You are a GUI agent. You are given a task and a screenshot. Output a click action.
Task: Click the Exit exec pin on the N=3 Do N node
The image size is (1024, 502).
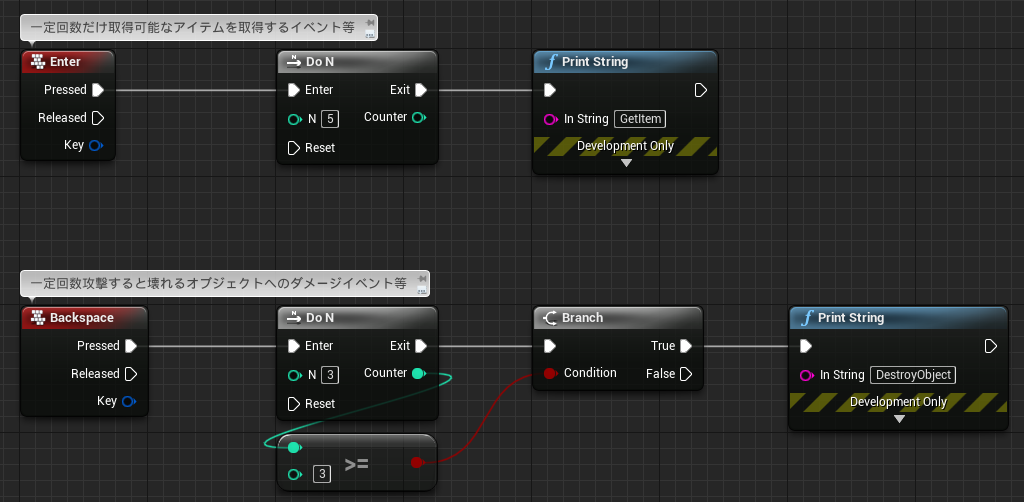click(x=421, y=345)
